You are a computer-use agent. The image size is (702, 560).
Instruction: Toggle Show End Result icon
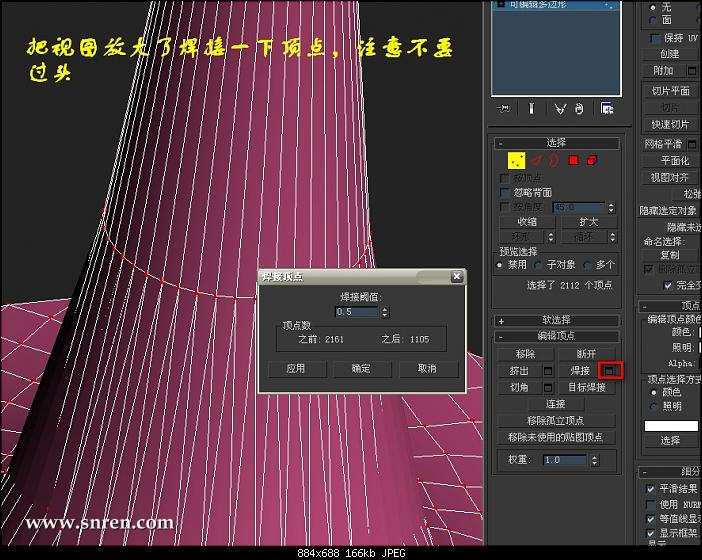(x=531, y=108)
